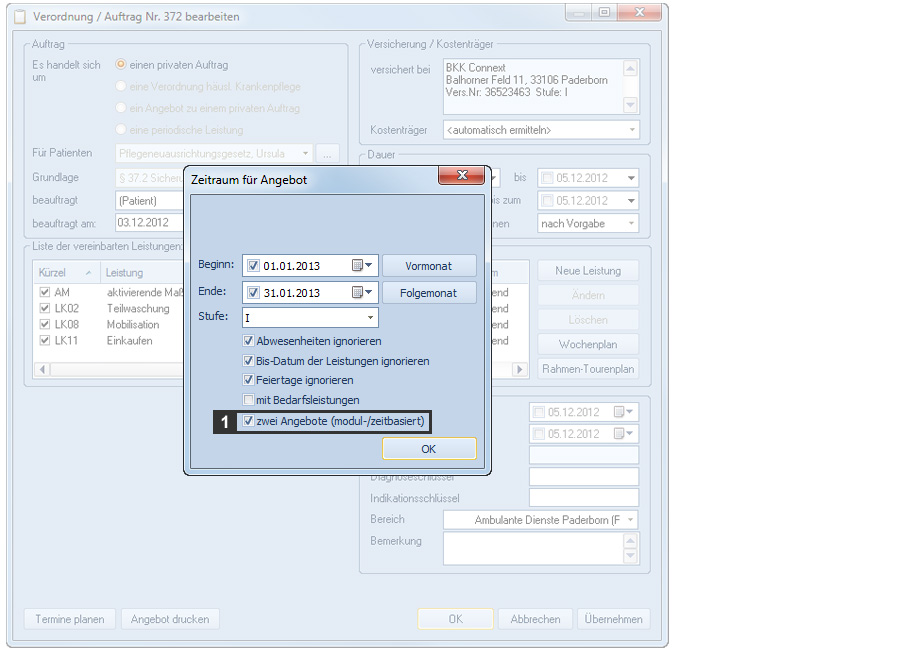
Task: Click Übernehmen button
Action: coord(613,619)
